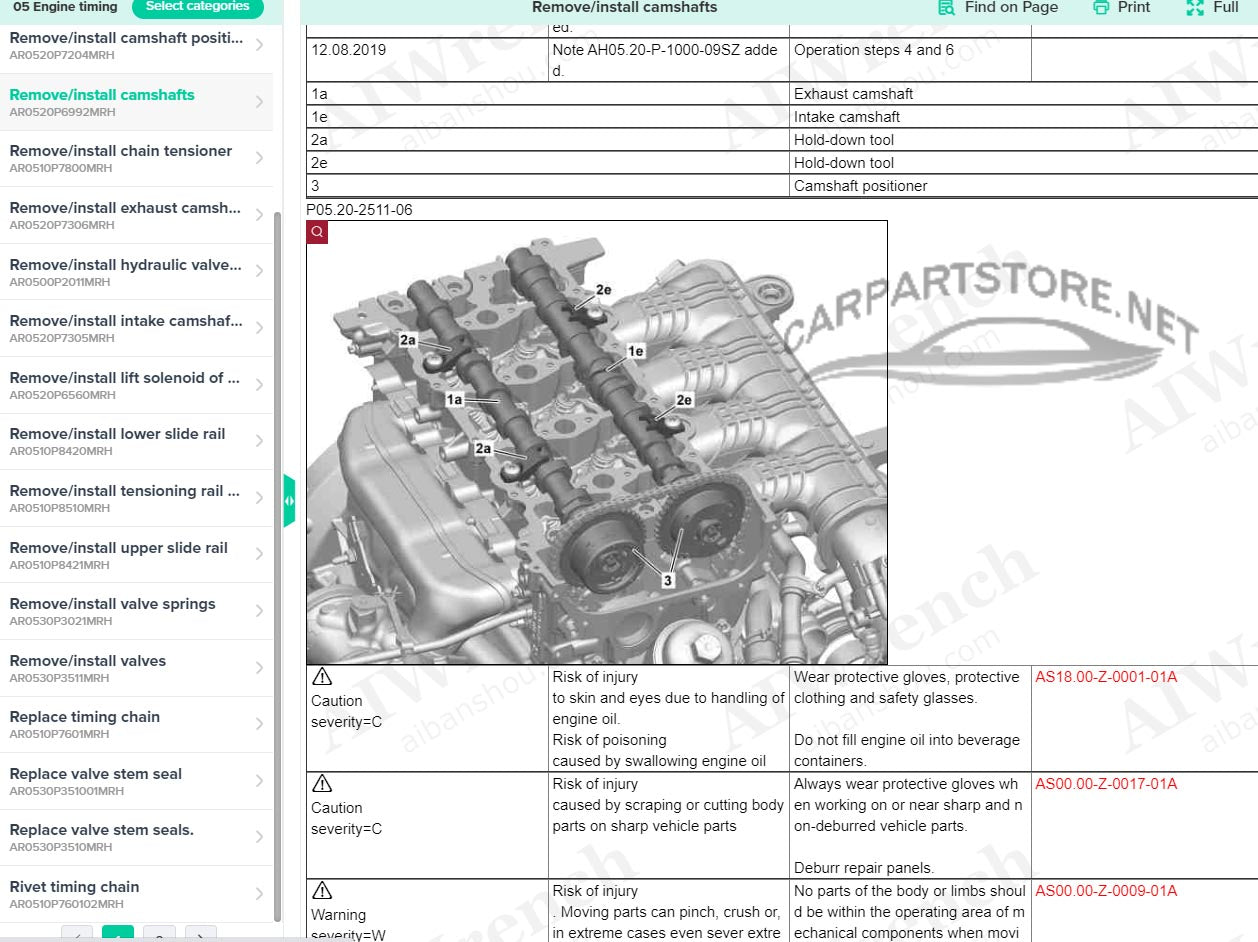
Task: Open Remove/install lower slide rail entry
Action: click(x=117, y=434)
